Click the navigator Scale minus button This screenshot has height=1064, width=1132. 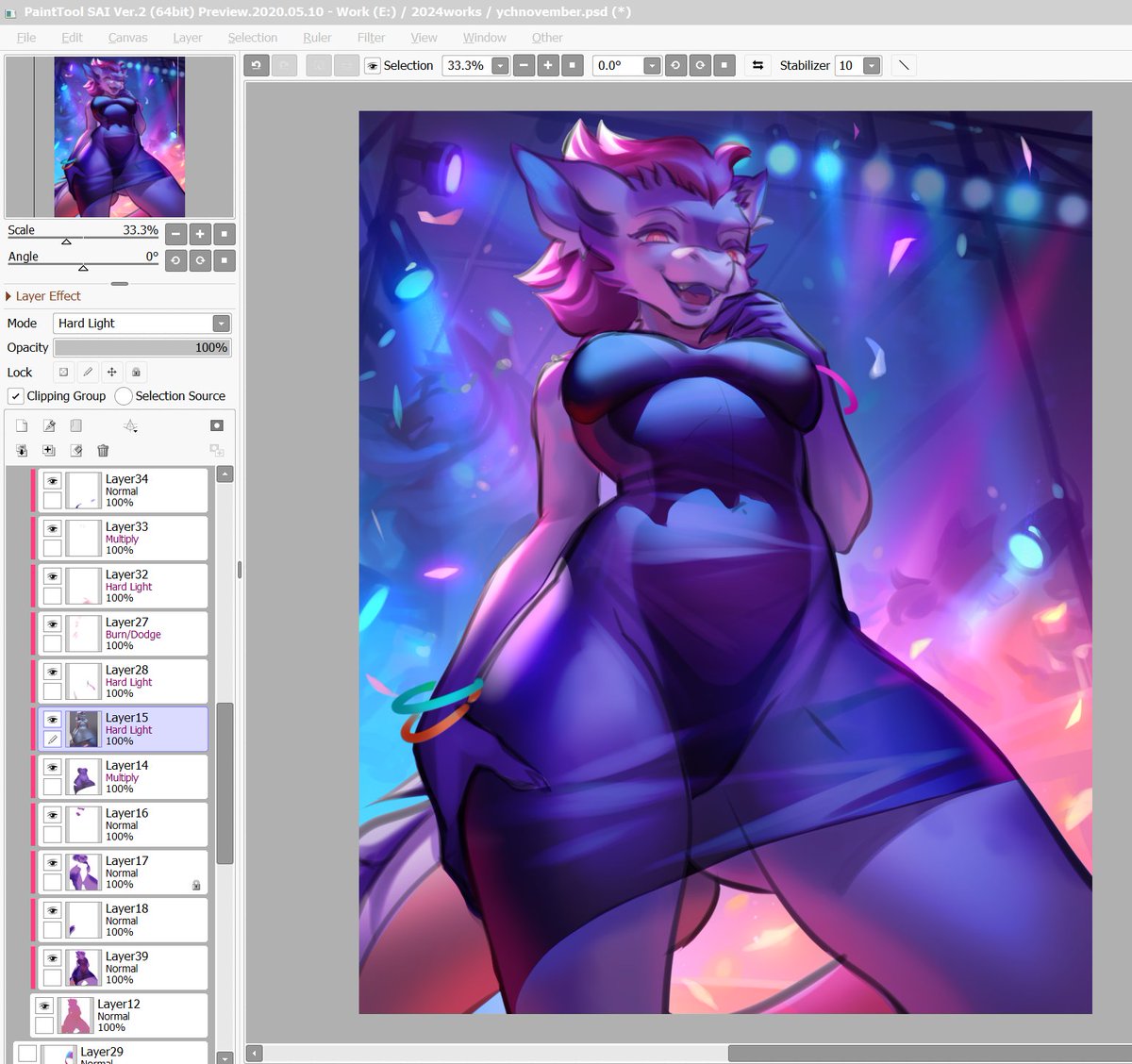pyautogui.click(x=176, y=234)
